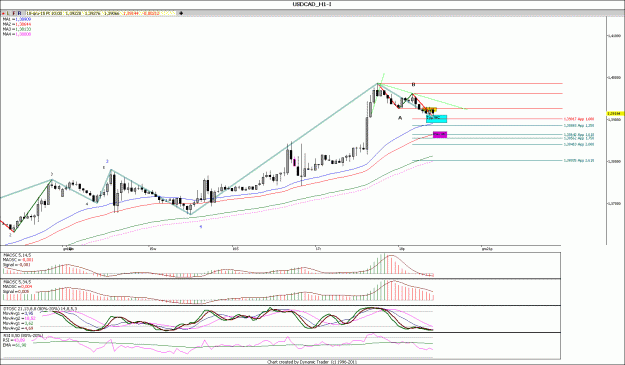Click the blue wave label 4 at chart low
Viewport: 625px width, 365px height.
[x=201, y=226]
